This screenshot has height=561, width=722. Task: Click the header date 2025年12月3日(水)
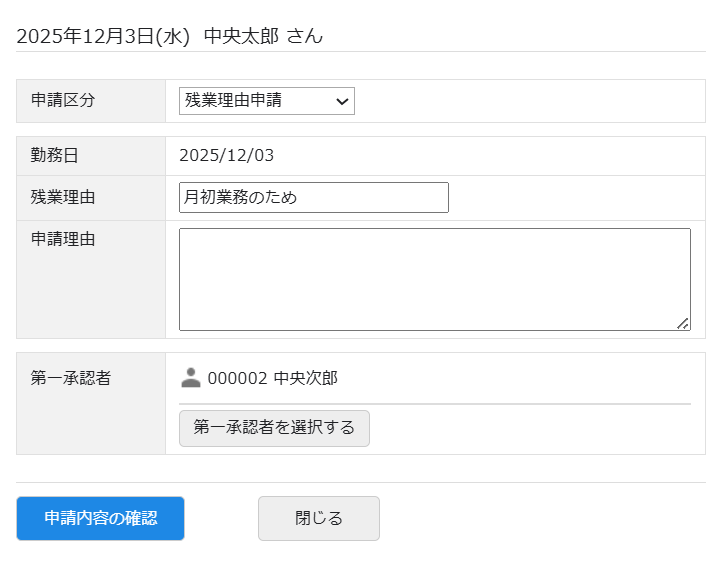pos(103,36)
